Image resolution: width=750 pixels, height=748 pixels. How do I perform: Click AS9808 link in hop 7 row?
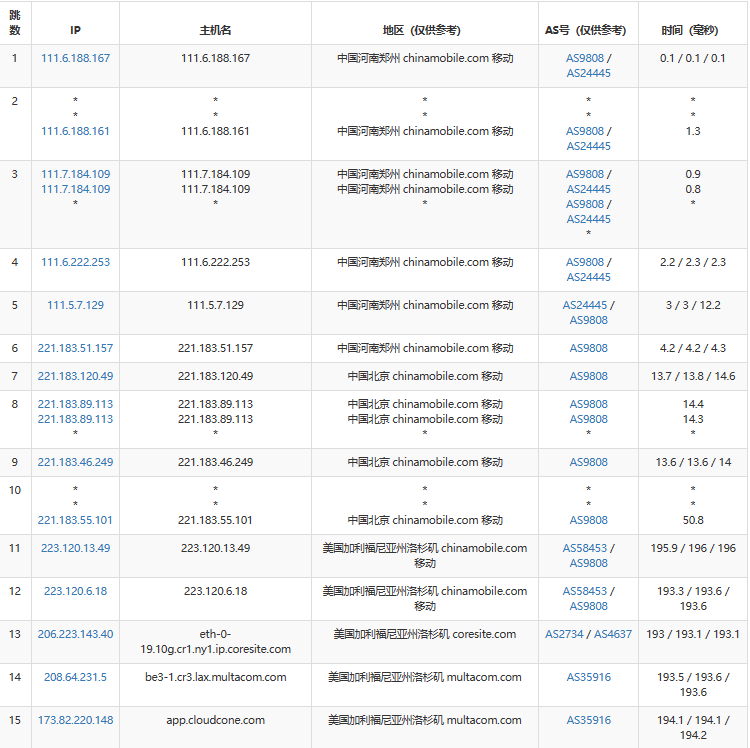point(588,376)
